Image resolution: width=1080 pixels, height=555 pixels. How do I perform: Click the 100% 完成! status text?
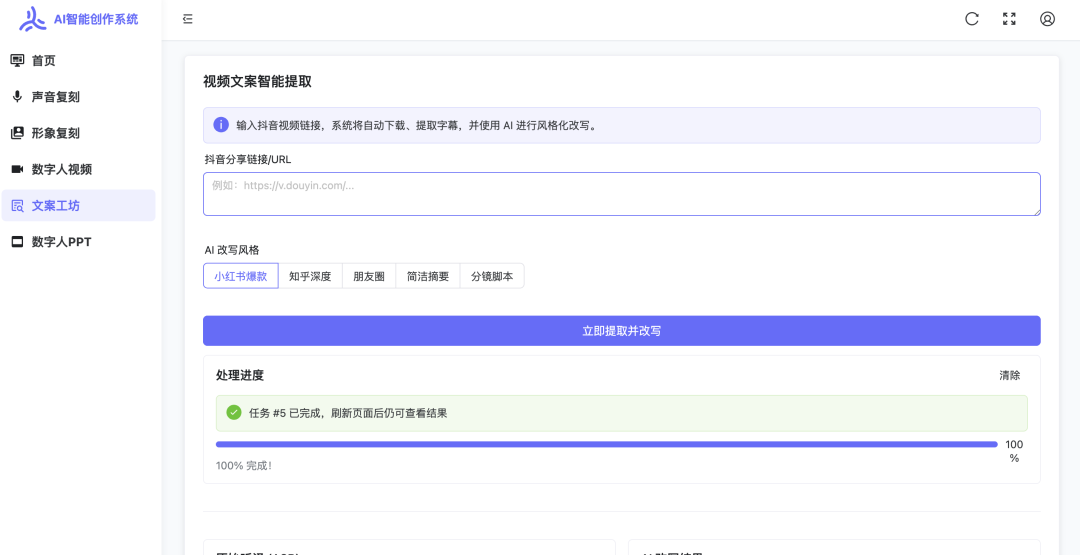click(x=244, y=465)
